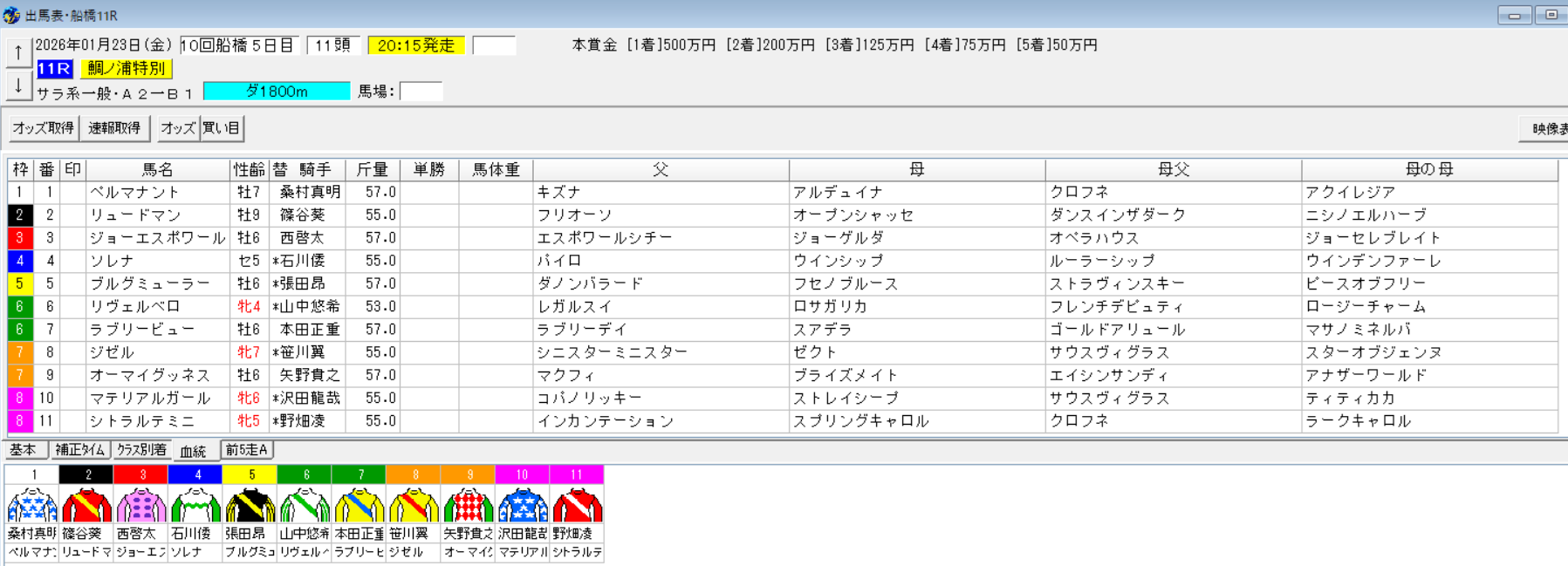Click the 馬場 input field

pyautogui.click(x=421, y=91)
